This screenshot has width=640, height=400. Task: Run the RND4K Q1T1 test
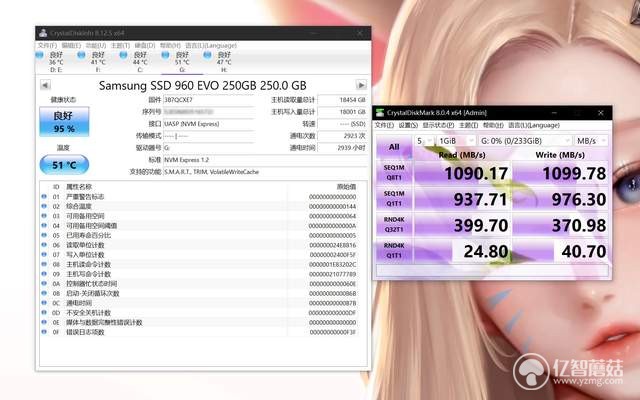point(394,250)
